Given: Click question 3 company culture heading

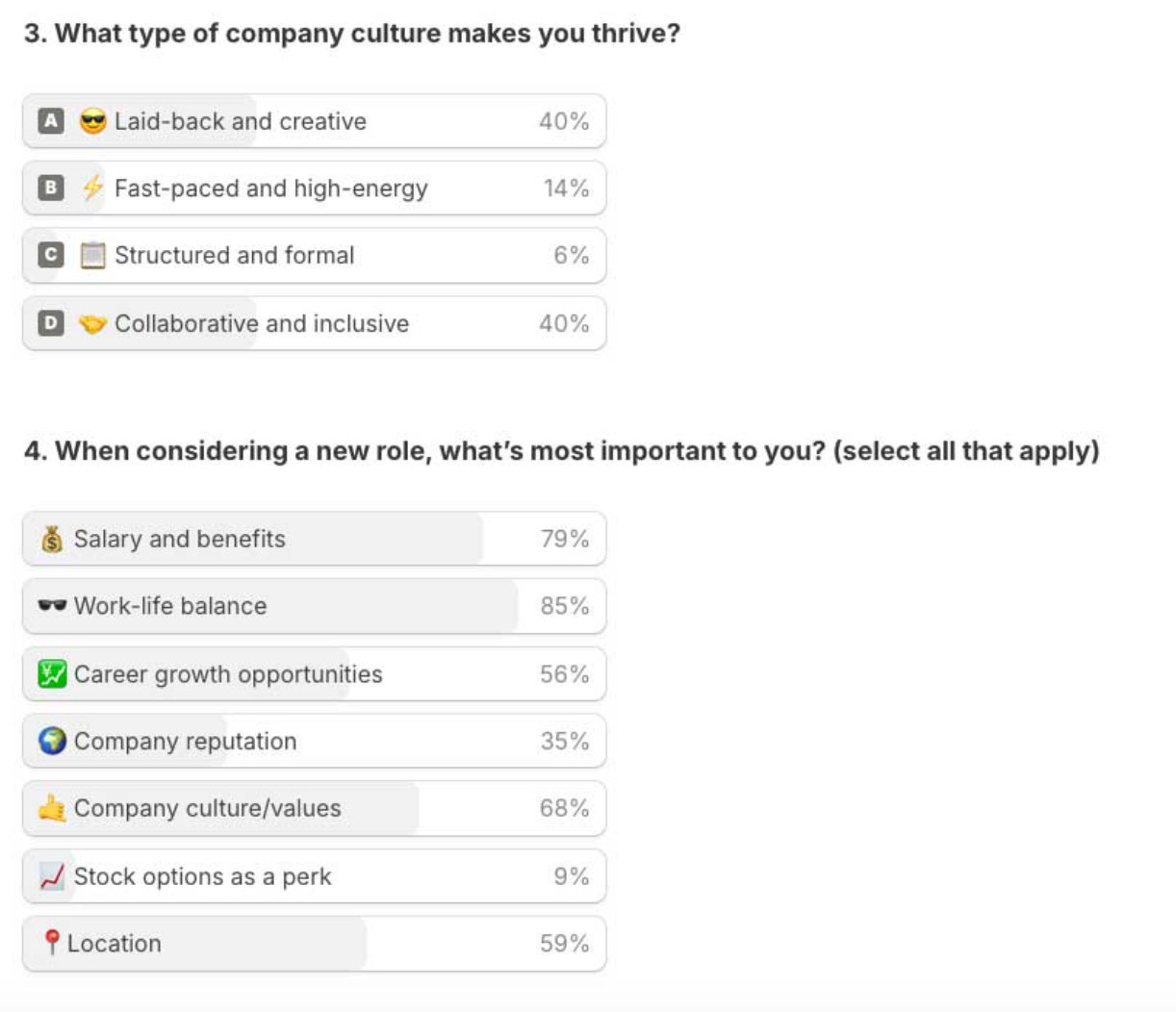Looking at the screenshot, I should coord(352,34).
